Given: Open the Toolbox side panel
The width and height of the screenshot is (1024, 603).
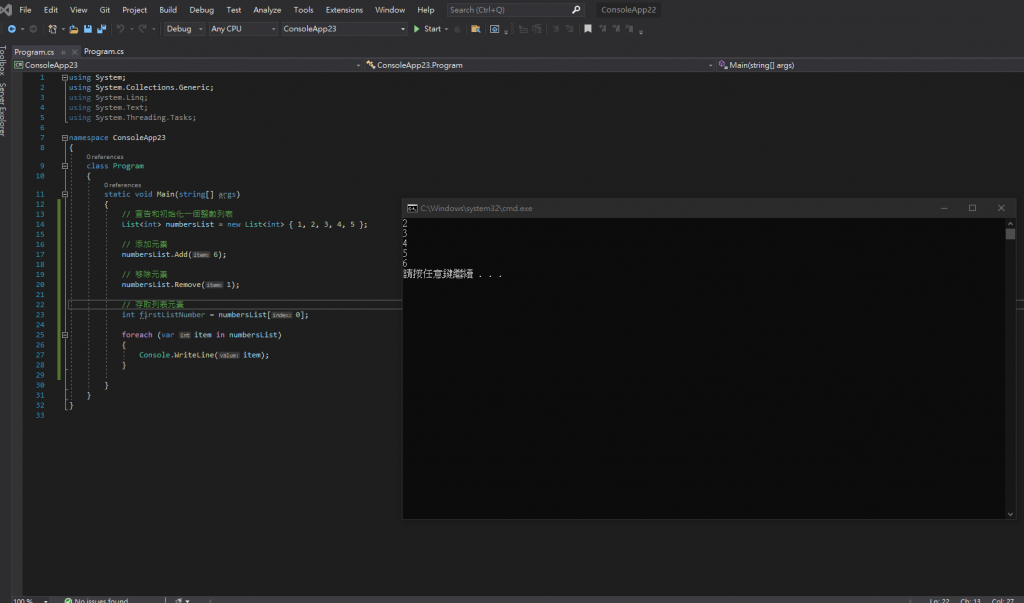Looking at the screenshot, I should point(4,60).
